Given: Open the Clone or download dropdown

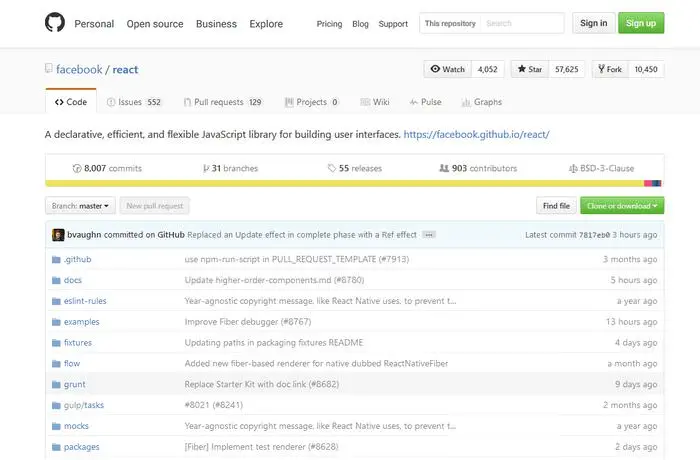Looking at the screenshot, I should coord(622,206).
